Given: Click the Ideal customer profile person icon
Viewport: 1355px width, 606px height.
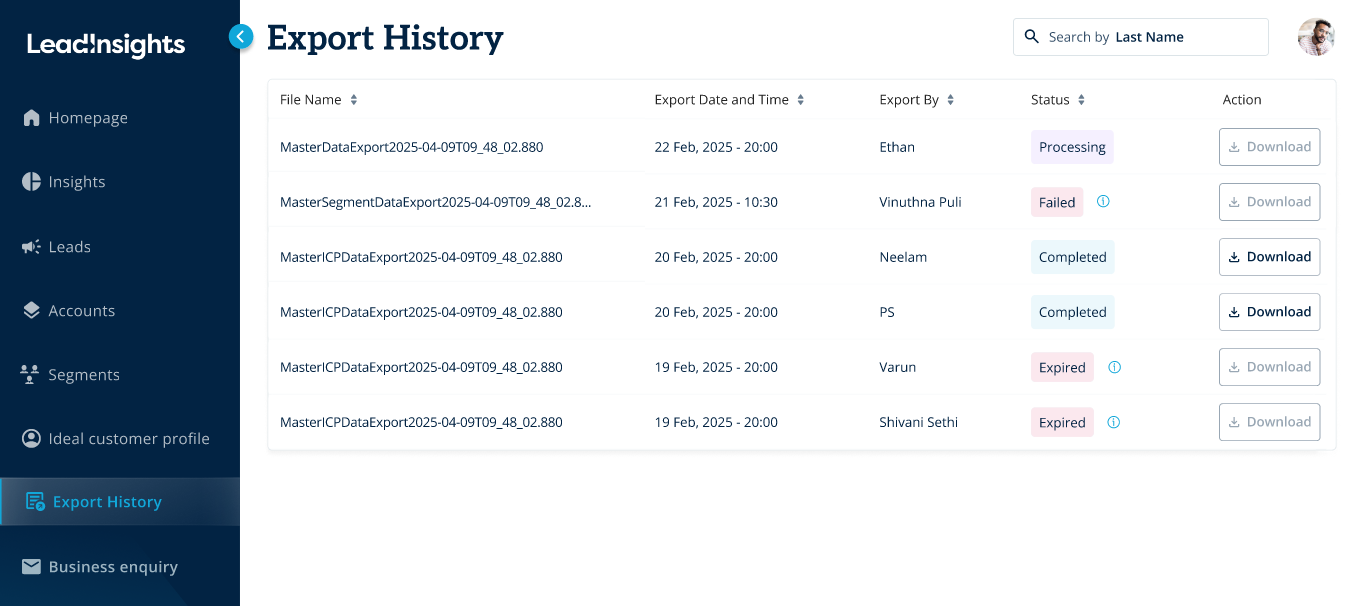Looking at the screenshot, I should pyautogui.click(x=31, y=438).
